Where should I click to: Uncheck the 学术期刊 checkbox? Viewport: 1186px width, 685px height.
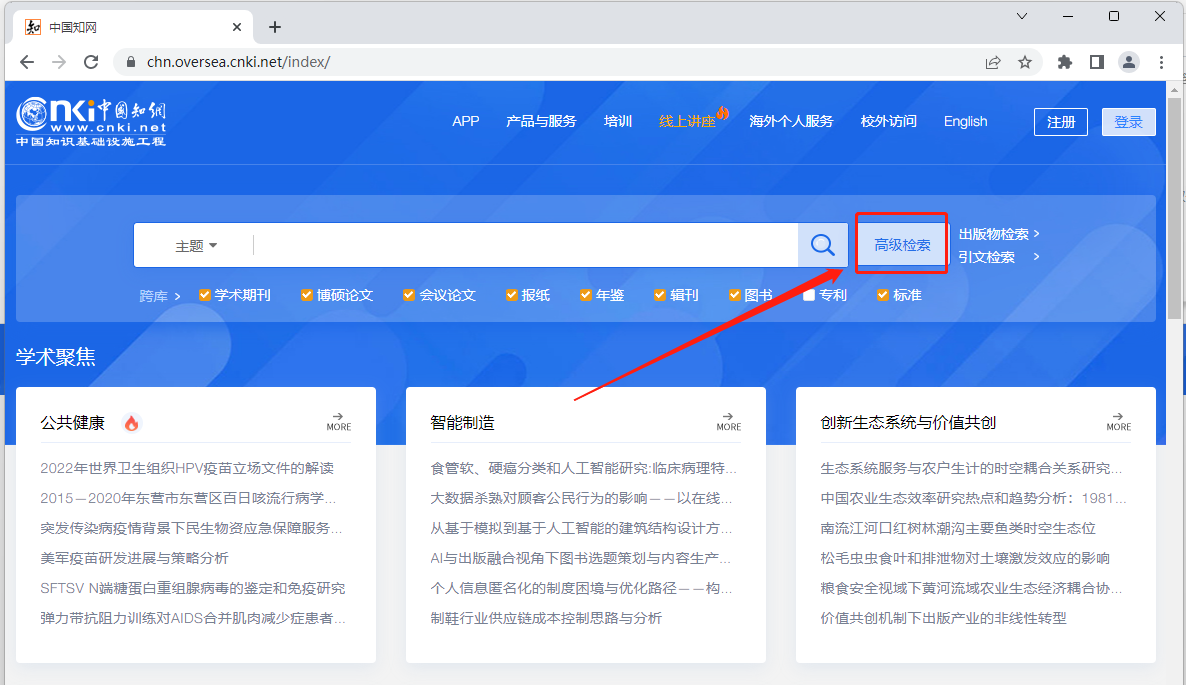pos(206,294)
